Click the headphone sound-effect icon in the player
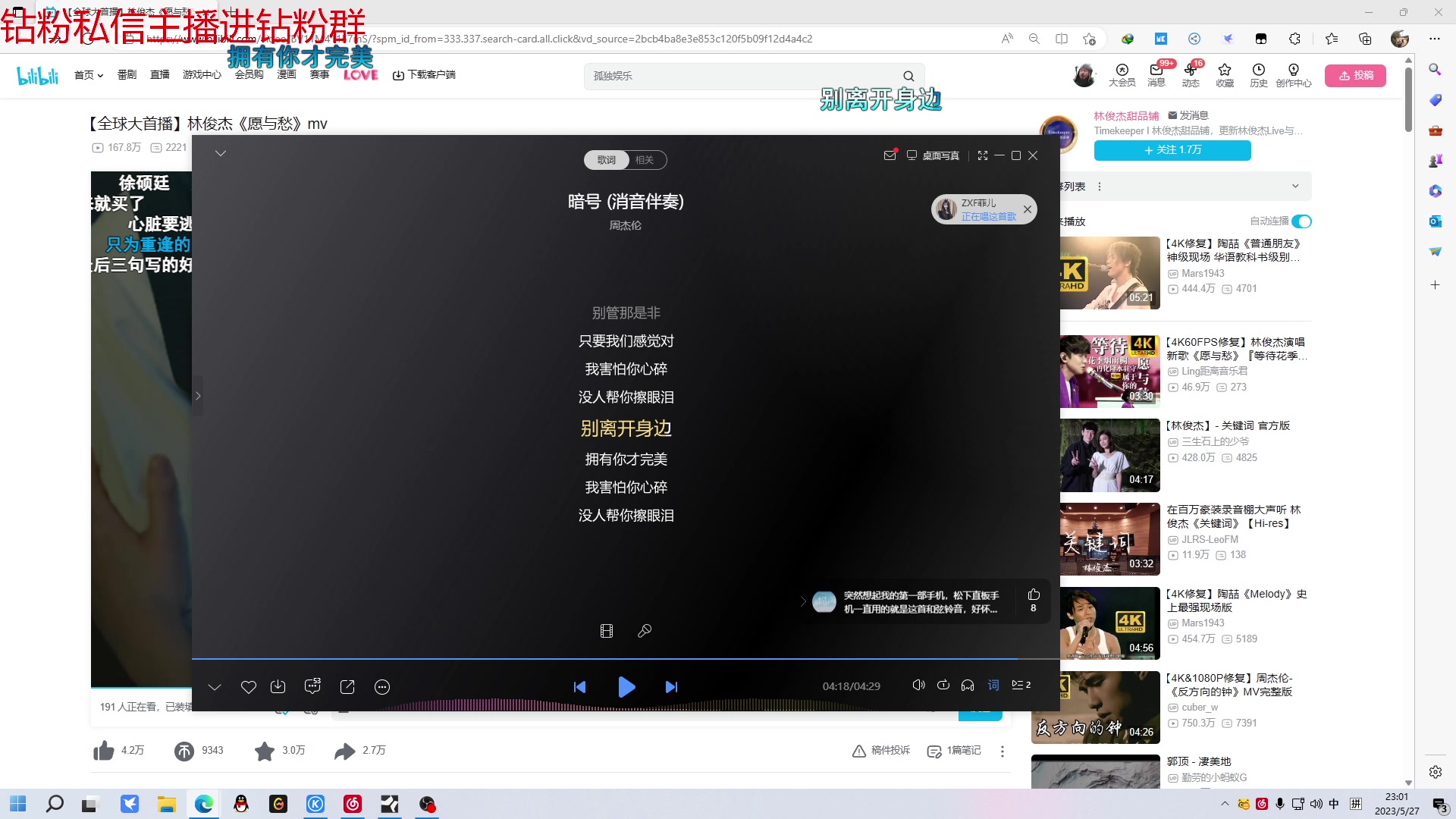 (968, 685)
